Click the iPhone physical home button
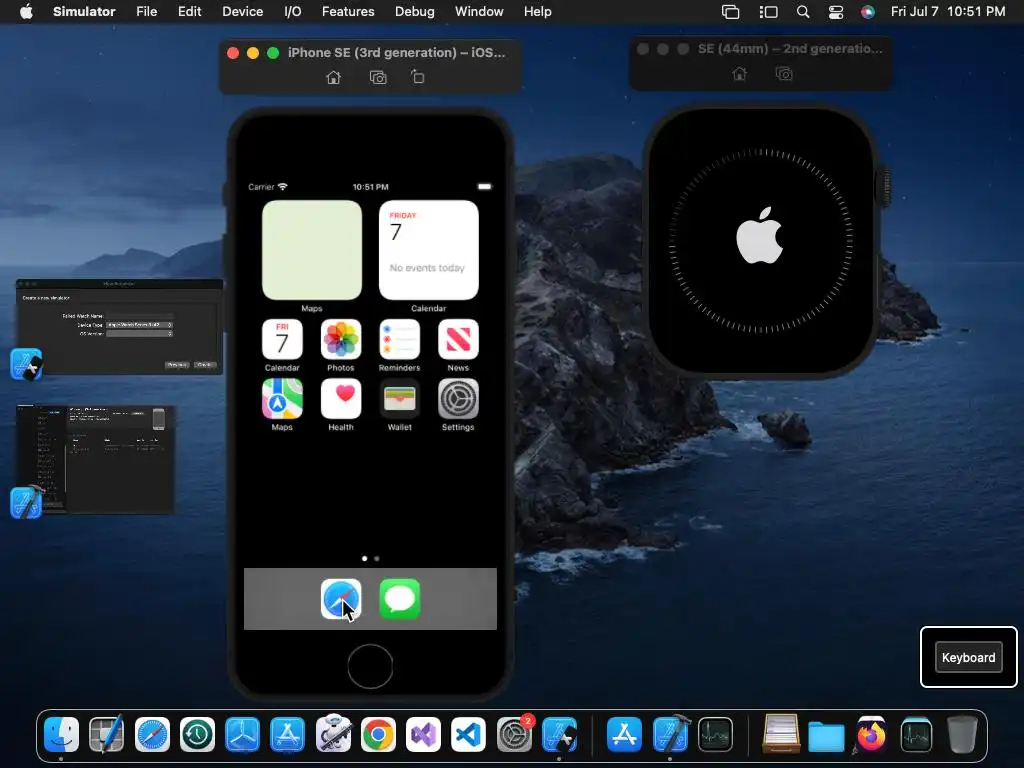 (x=370, y=666)
